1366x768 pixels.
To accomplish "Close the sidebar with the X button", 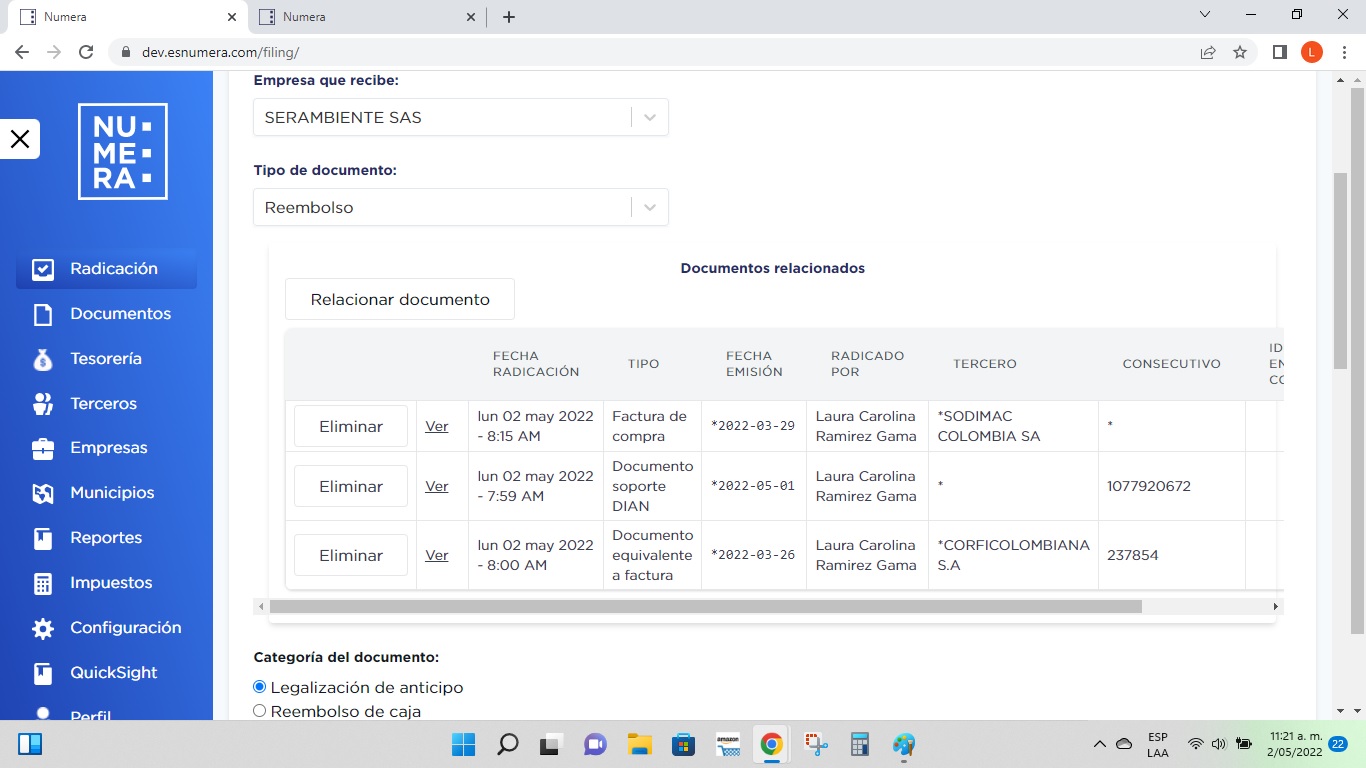I will [20, 139].
